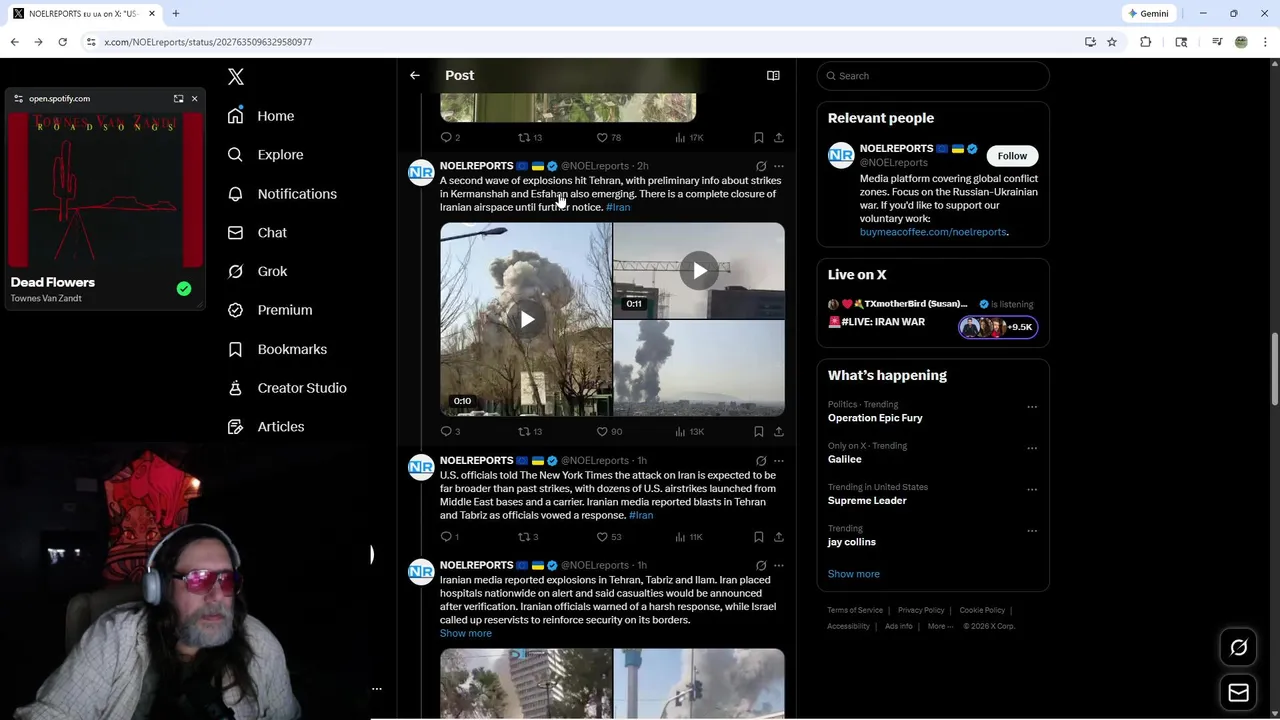Open the Gemini button in Chrome
Screen dimensions: 1280x720
coord(1148,13)
